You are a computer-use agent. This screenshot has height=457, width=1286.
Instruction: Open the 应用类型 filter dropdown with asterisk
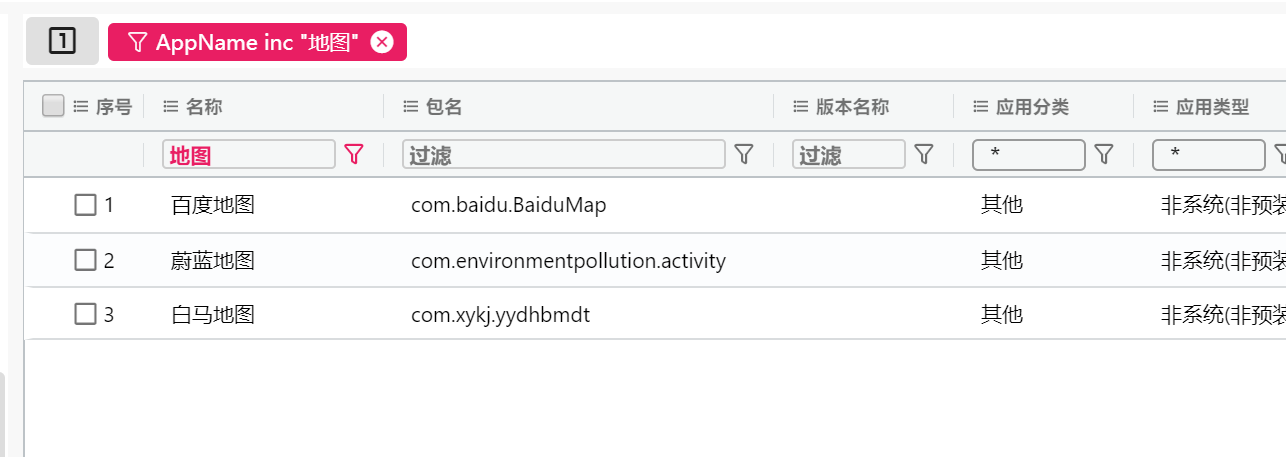pos(1209,155)
